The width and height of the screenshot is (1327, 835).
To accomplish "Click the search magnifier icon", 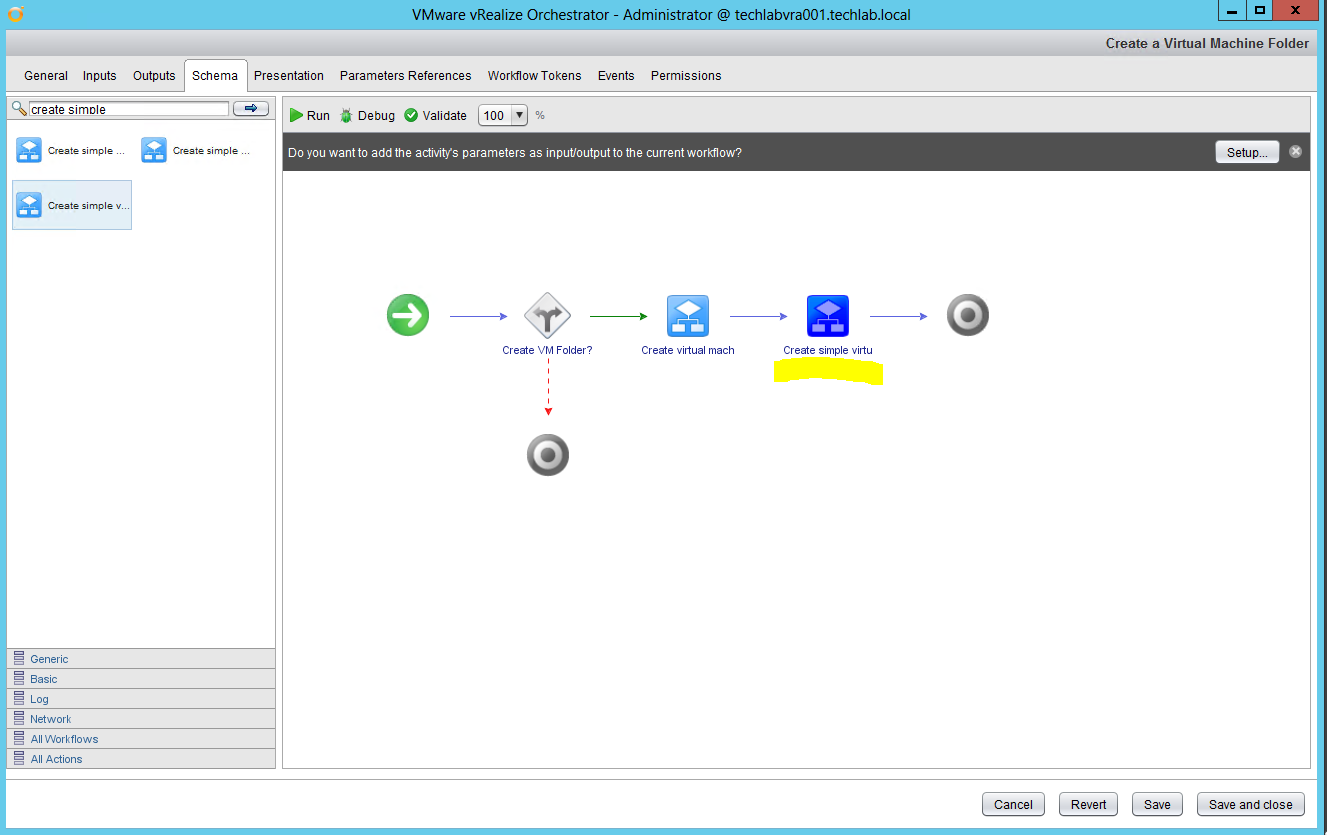I will click(18, 108).
